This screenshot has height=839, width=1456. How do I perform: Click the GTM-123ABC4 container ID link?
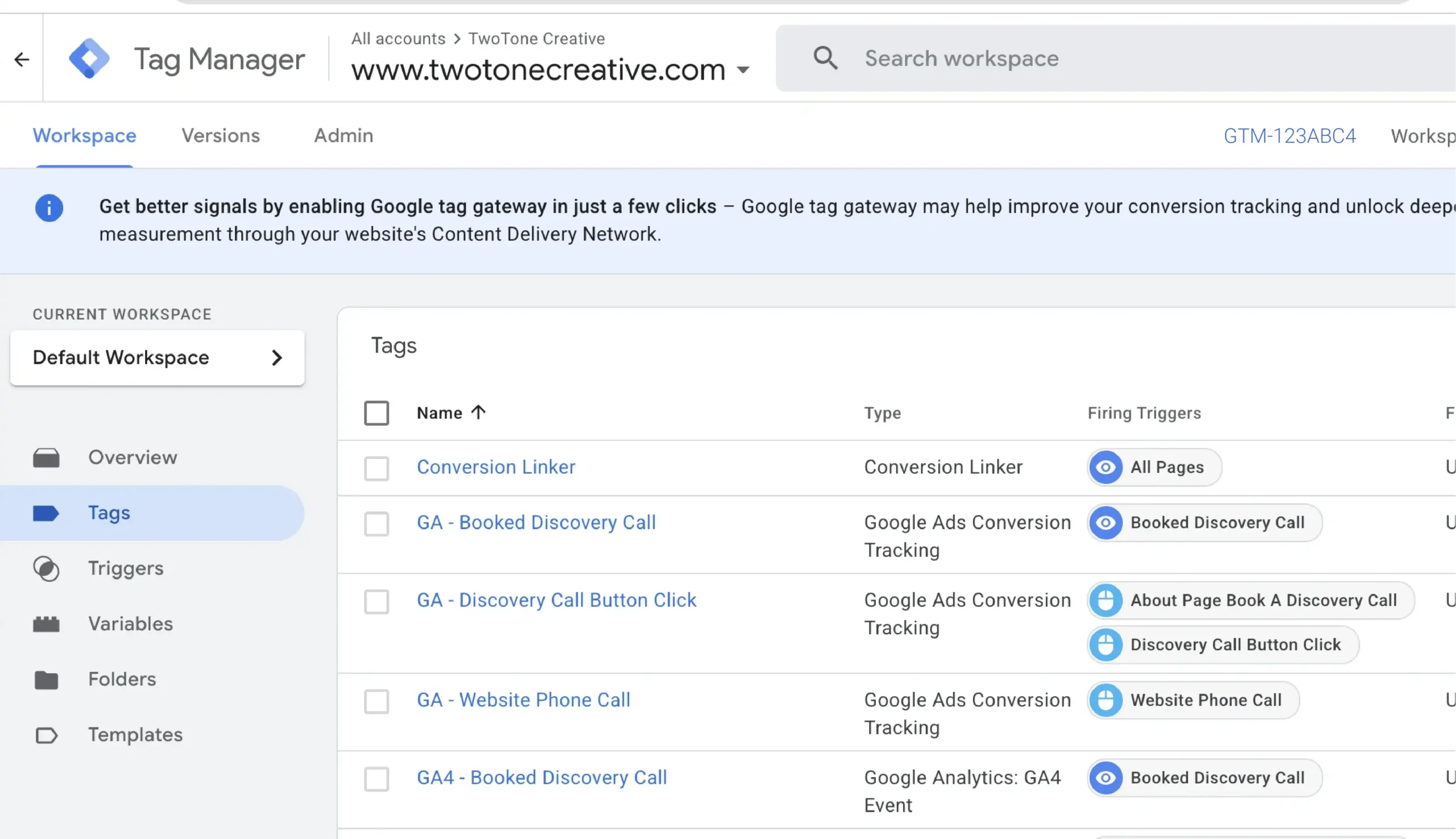click(x=1289, y=136)
